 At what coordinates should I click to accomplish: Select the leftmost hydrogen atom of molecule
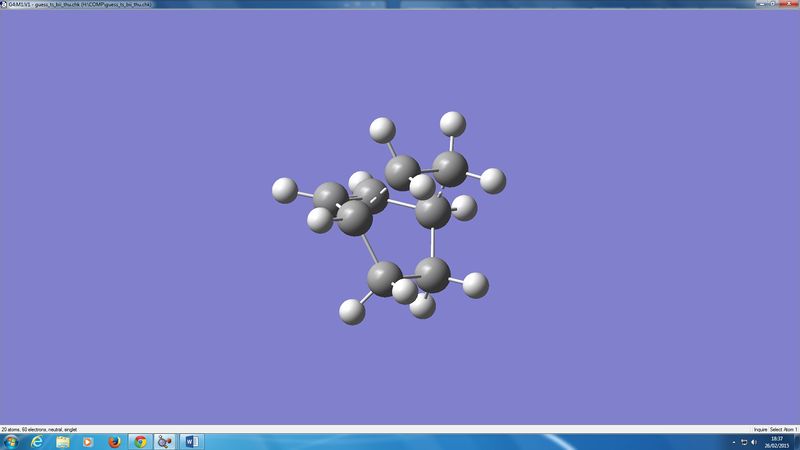(x=285, y=190)
